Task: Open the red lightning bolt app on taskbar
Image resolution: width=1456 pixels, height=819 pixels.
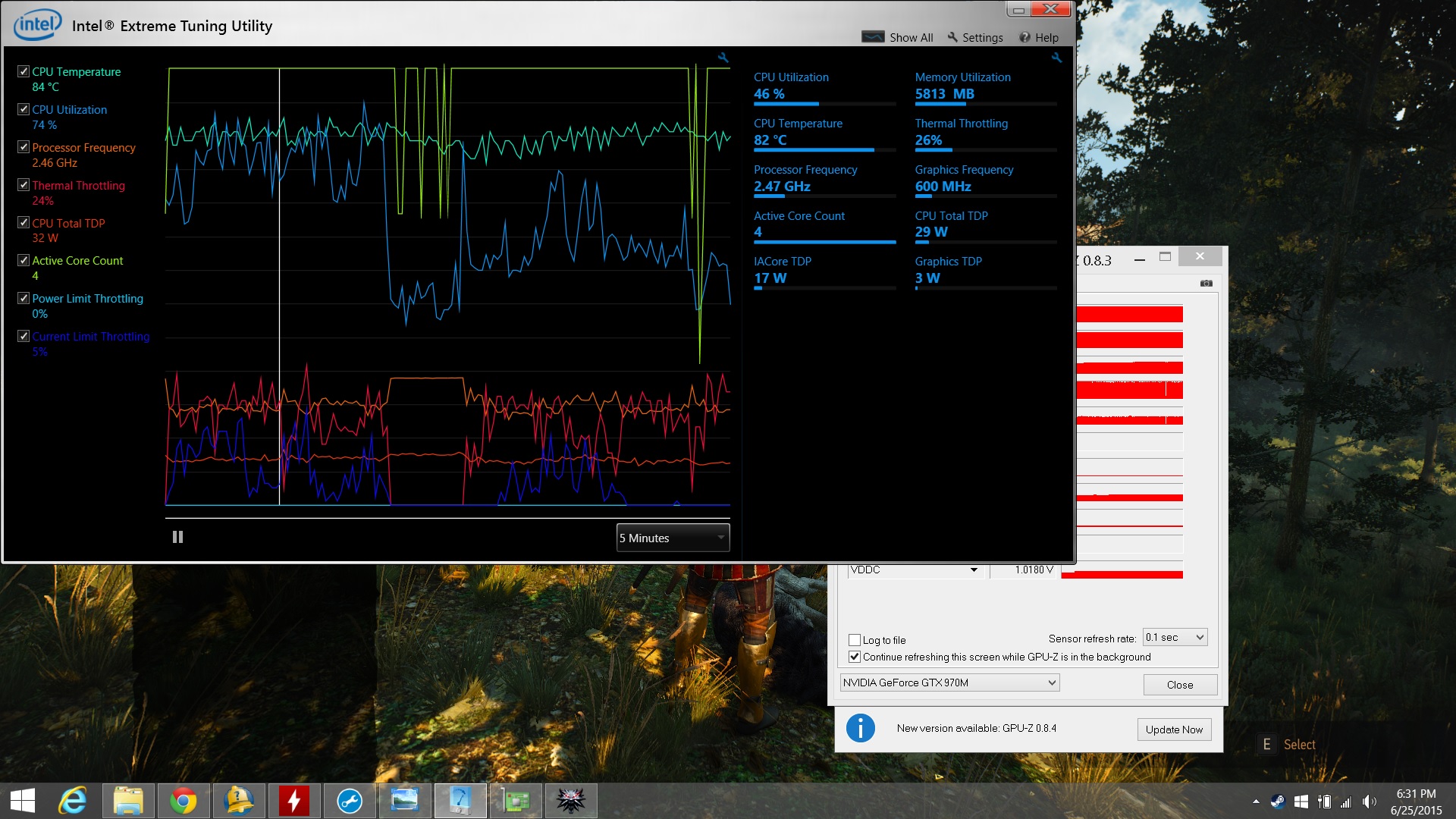Action: coord(293,802)
